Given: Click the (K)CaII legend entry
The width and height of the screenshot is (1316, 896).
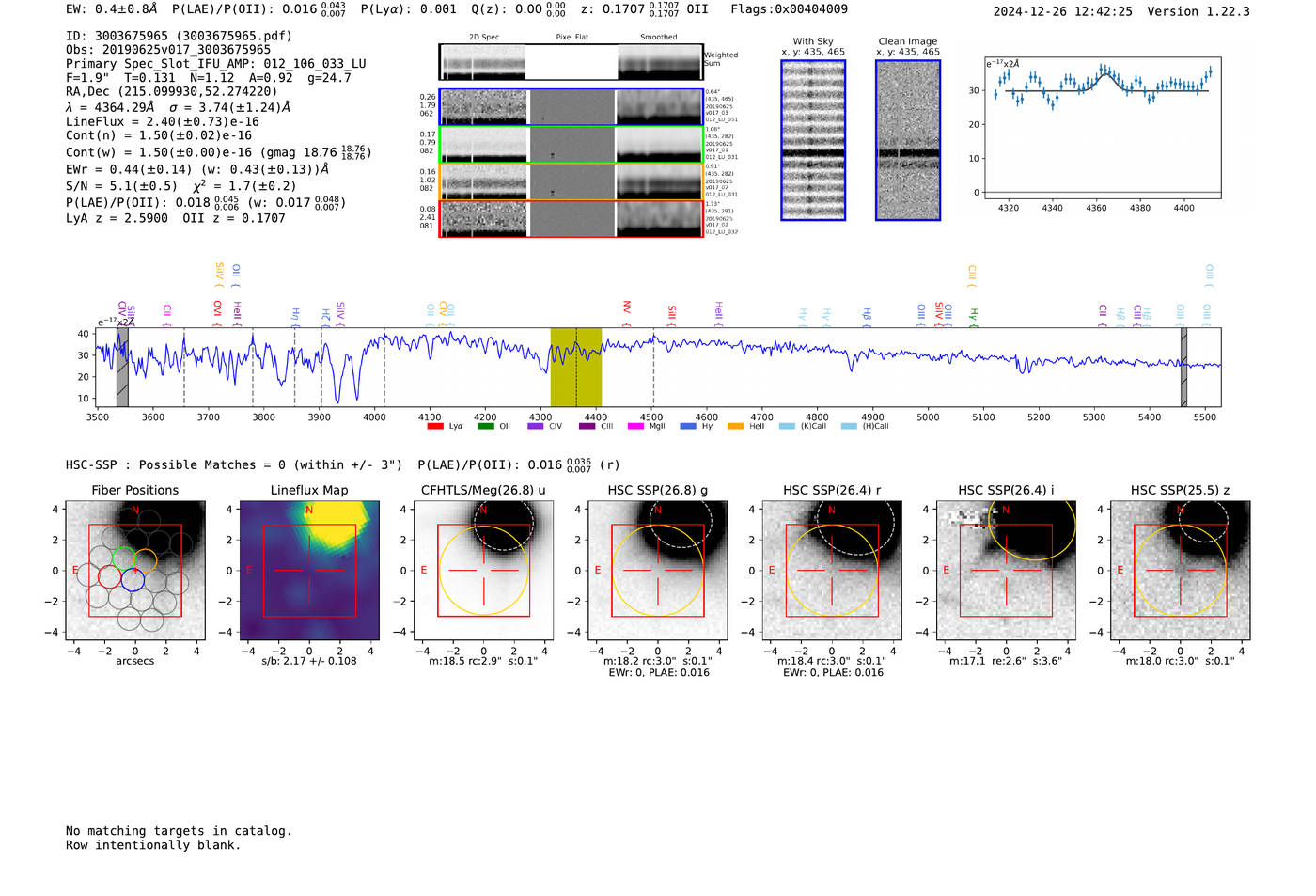Looking at the screenshot, I should point(803,426).
